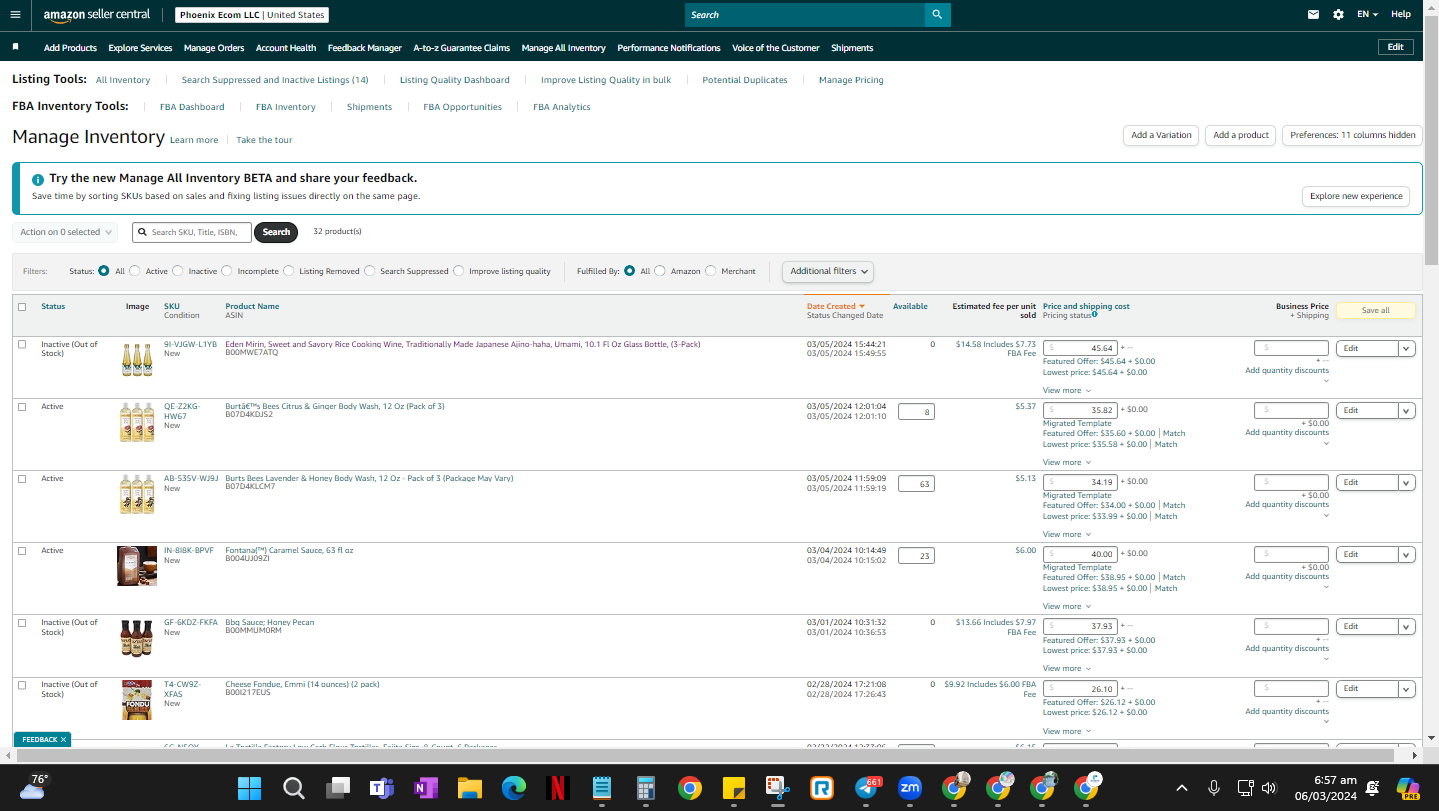1439x811 pixels.
Task: Click the Amazon Seller Central logo
Action: click(x=96, y=15)
